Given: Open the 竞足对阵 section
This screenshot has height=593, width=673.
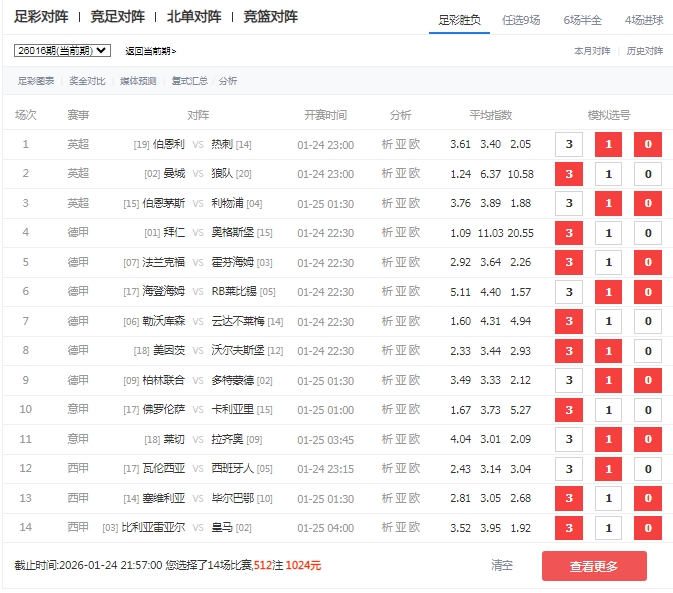Looking at the screenshot, I should pyautogui.click(x=117, y=17).
